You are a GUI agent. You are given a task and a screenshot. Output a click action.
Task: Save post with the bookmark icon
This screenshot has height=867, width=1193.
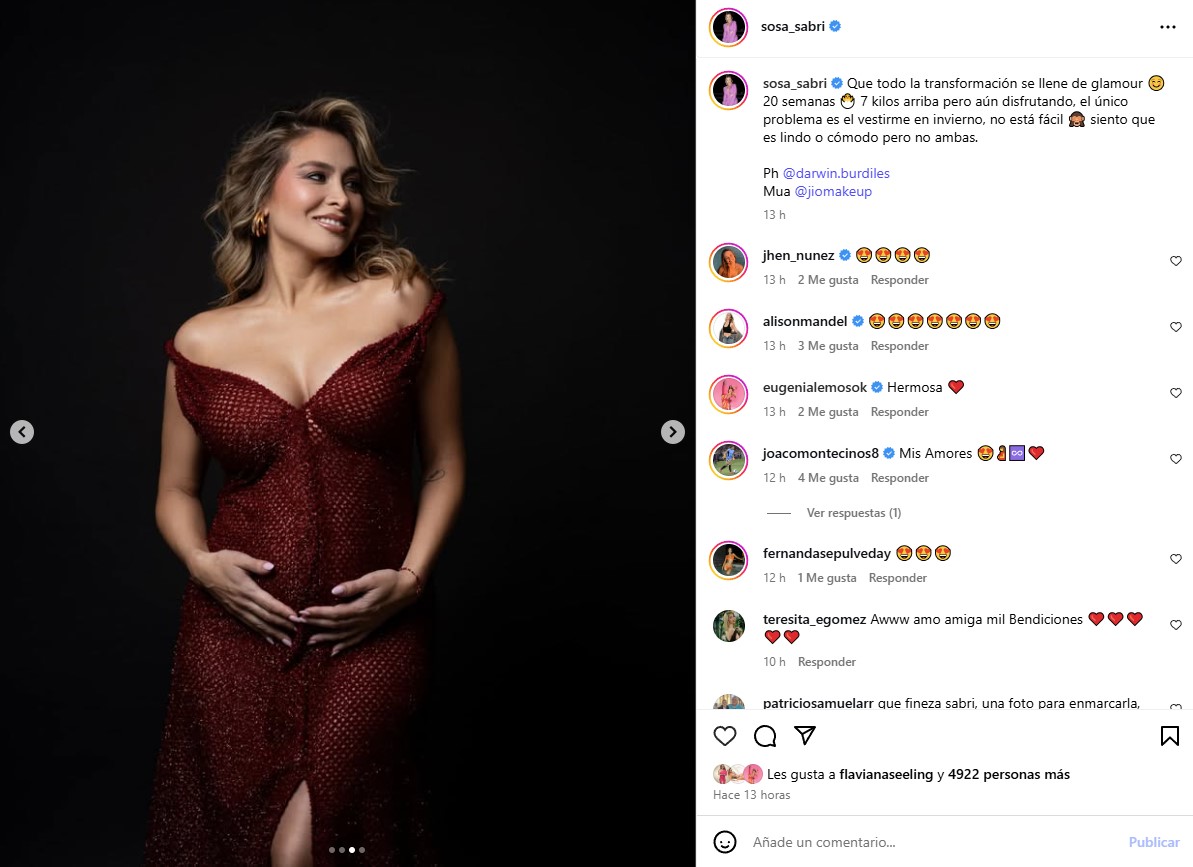coord(1169,736)
